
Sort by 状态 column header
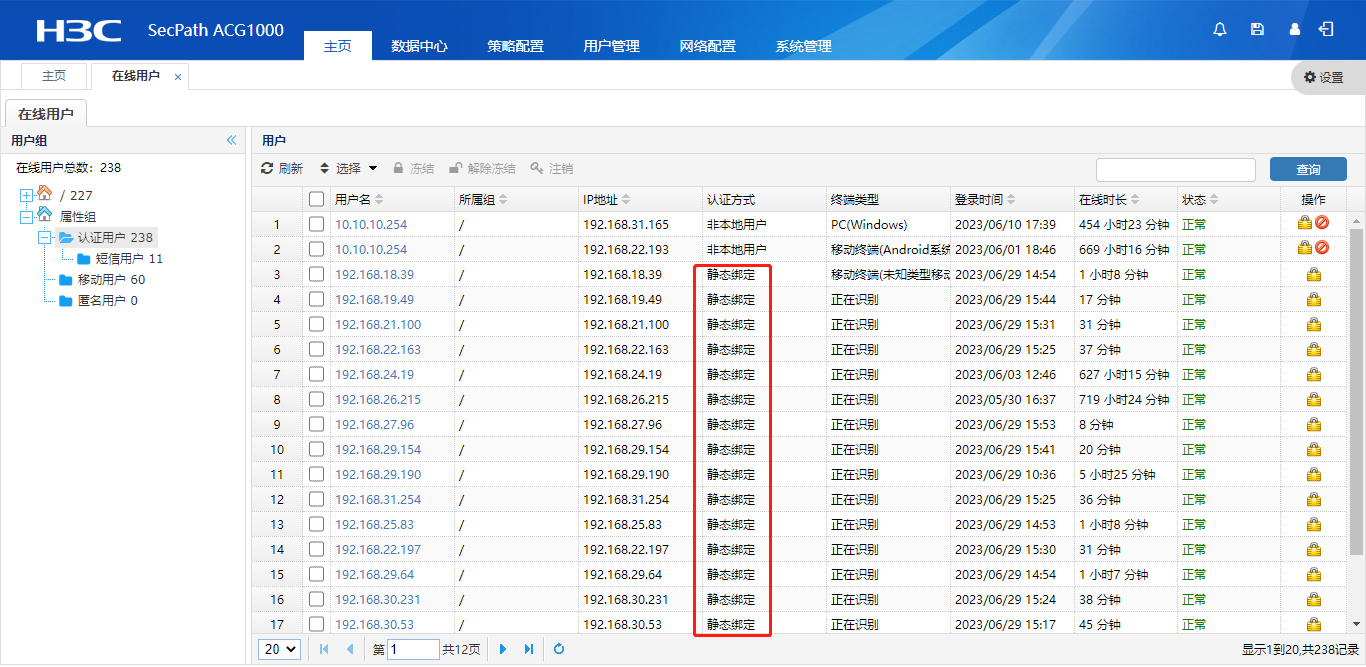[x=1229, y=199]
